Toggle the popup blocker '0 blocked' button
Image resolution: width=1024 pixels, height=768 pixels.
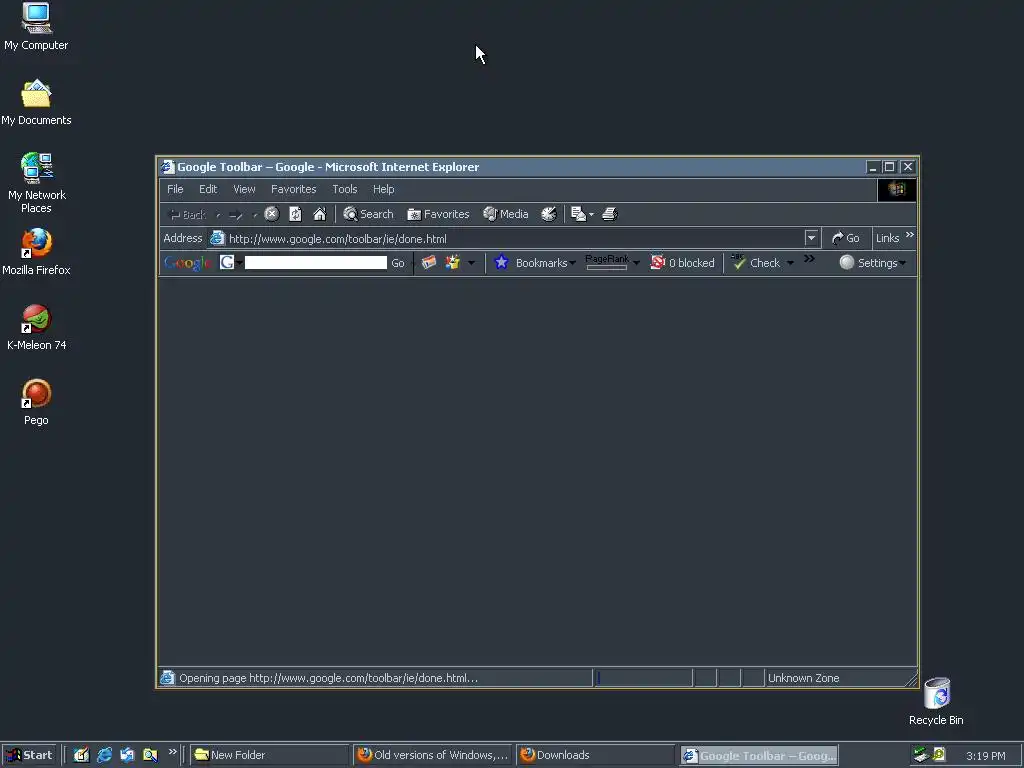[x=683, y=263]
